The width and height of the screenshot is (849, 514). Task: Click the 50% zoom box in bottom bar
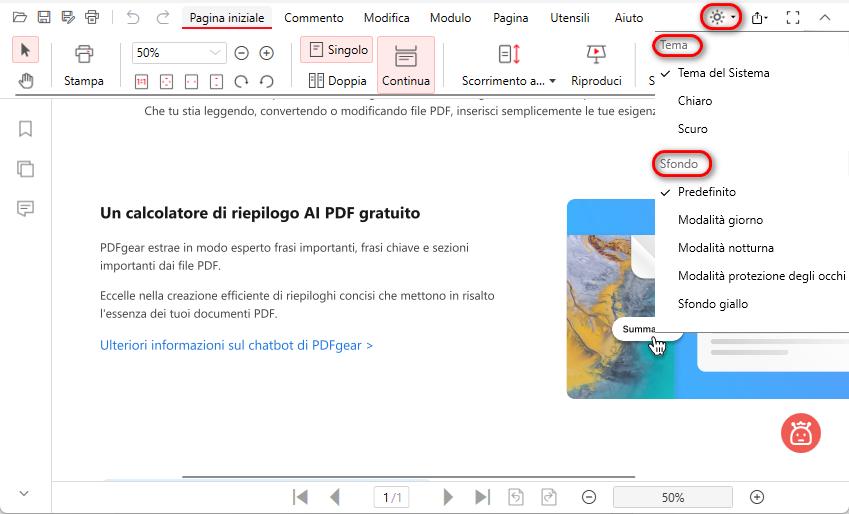(672, 497)
